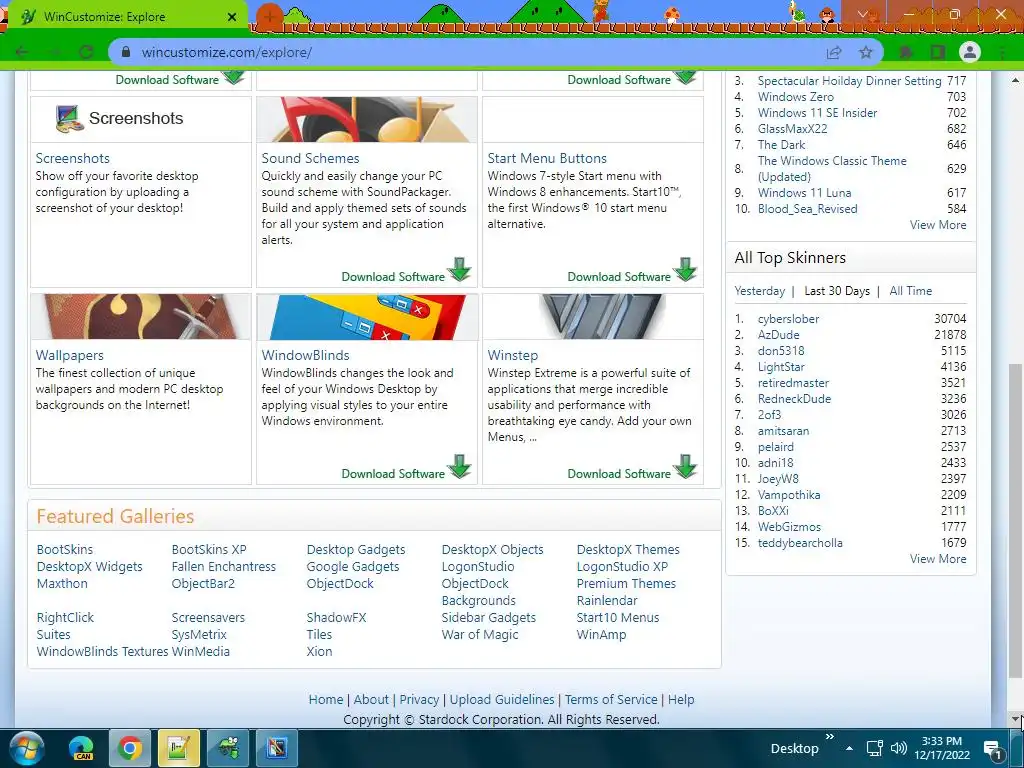Open the Privacy footer link
Viewport: 1024px width, 768px height.
tap(419, 699)
